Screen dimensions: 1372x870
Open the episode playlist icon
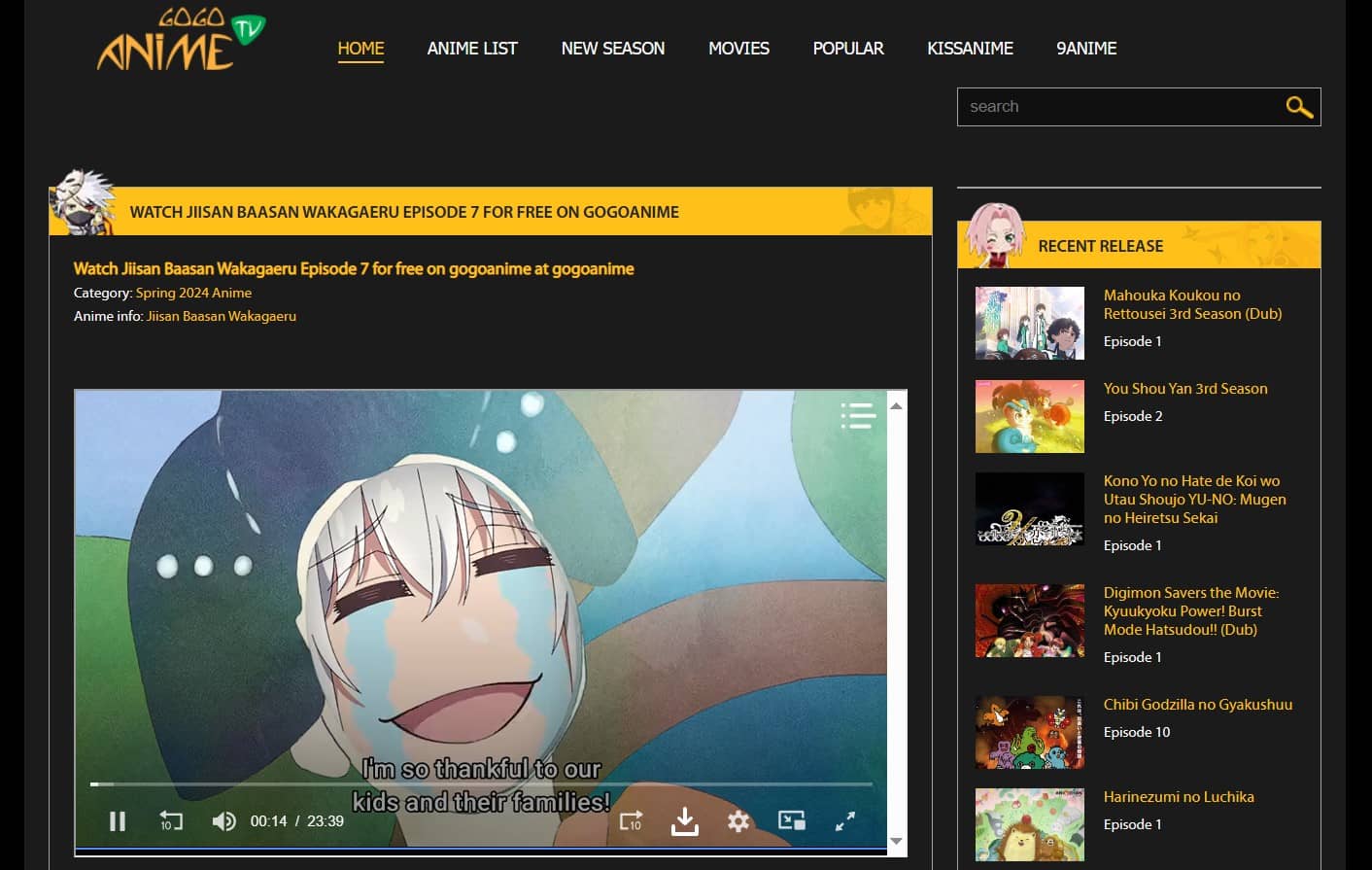click(x=858, y=416)
